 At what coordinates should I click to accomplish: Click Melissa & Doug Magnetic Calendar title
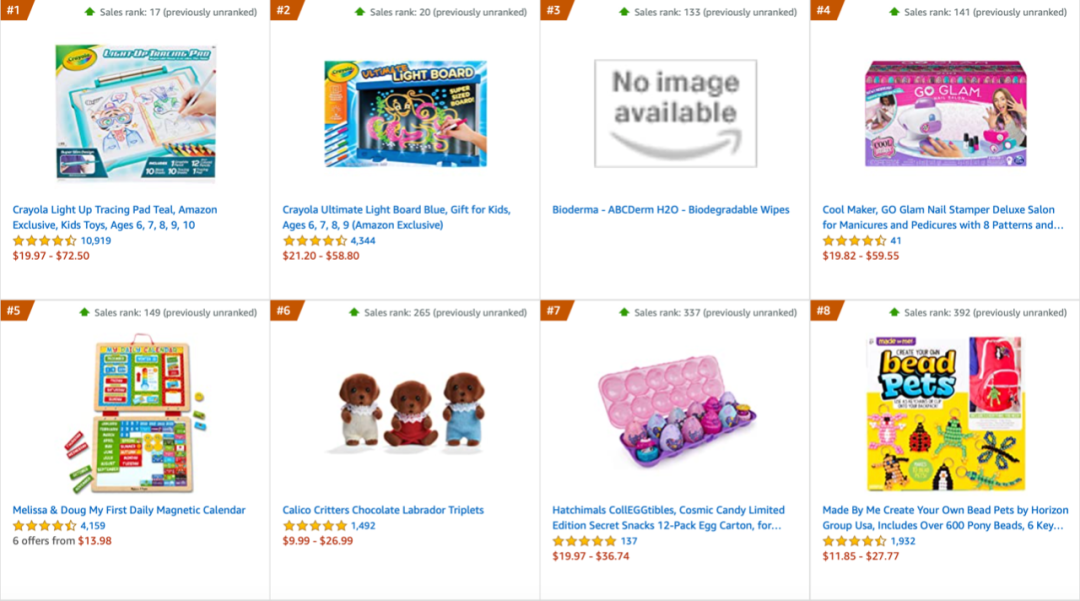[128, 510]
